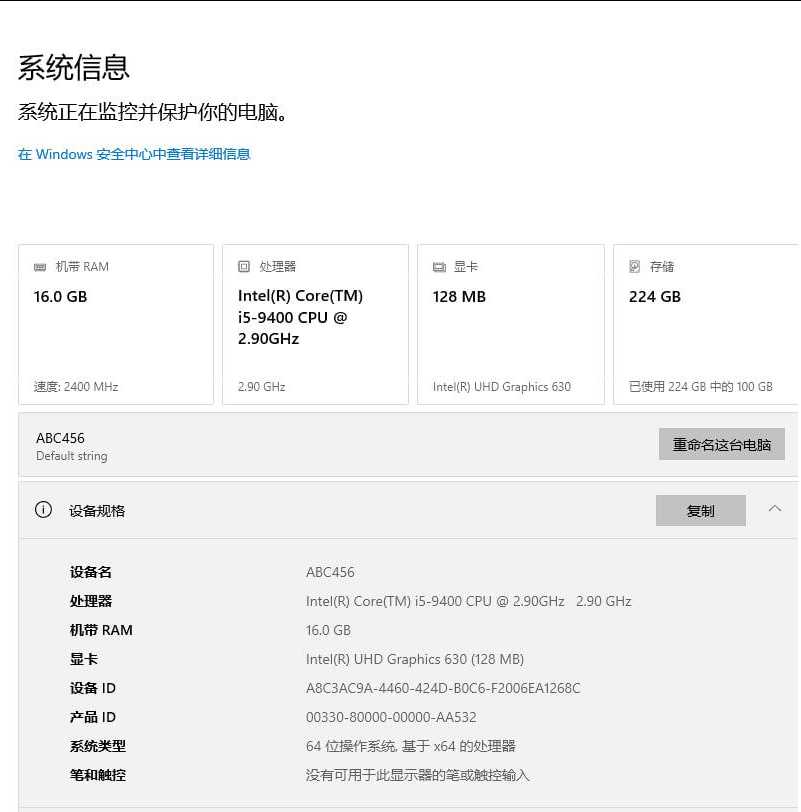This screenshot has width=801, height=812.
Task: Click the 设备规格 section title
Action: coord(97,511)
